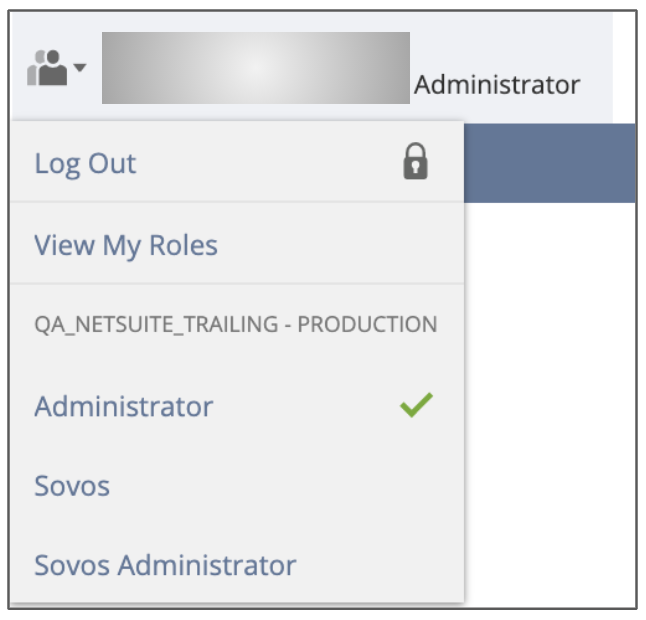Switch to the Sovos Administrator role

click(x=165, y=565)
